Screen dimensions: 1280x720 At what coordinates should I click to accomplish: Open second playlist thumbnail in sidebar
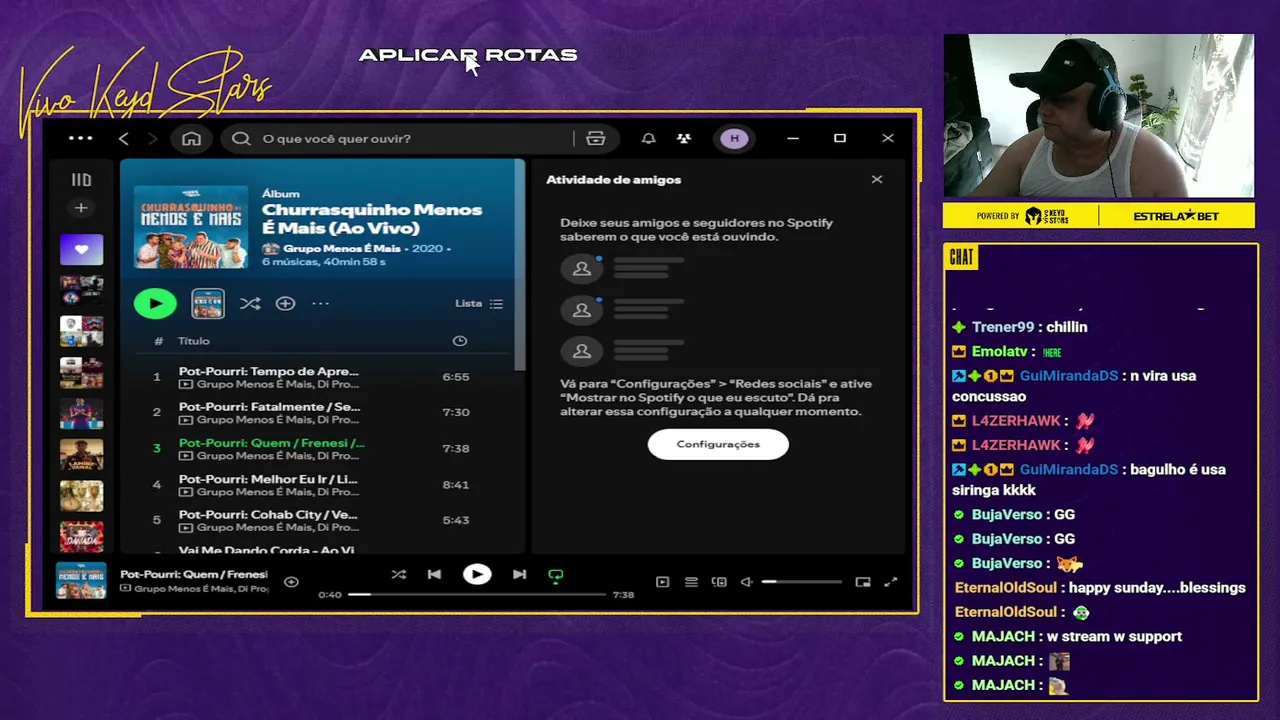pyautogui.click(x=81, y=290)
